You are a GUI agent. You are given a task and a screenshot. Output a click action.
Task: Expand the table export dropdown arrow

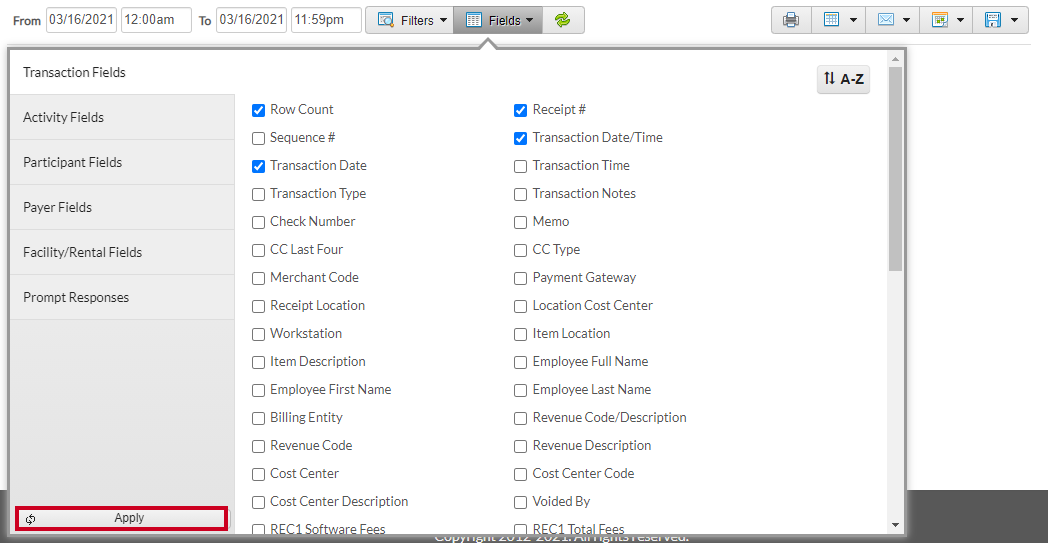(854, 20)
